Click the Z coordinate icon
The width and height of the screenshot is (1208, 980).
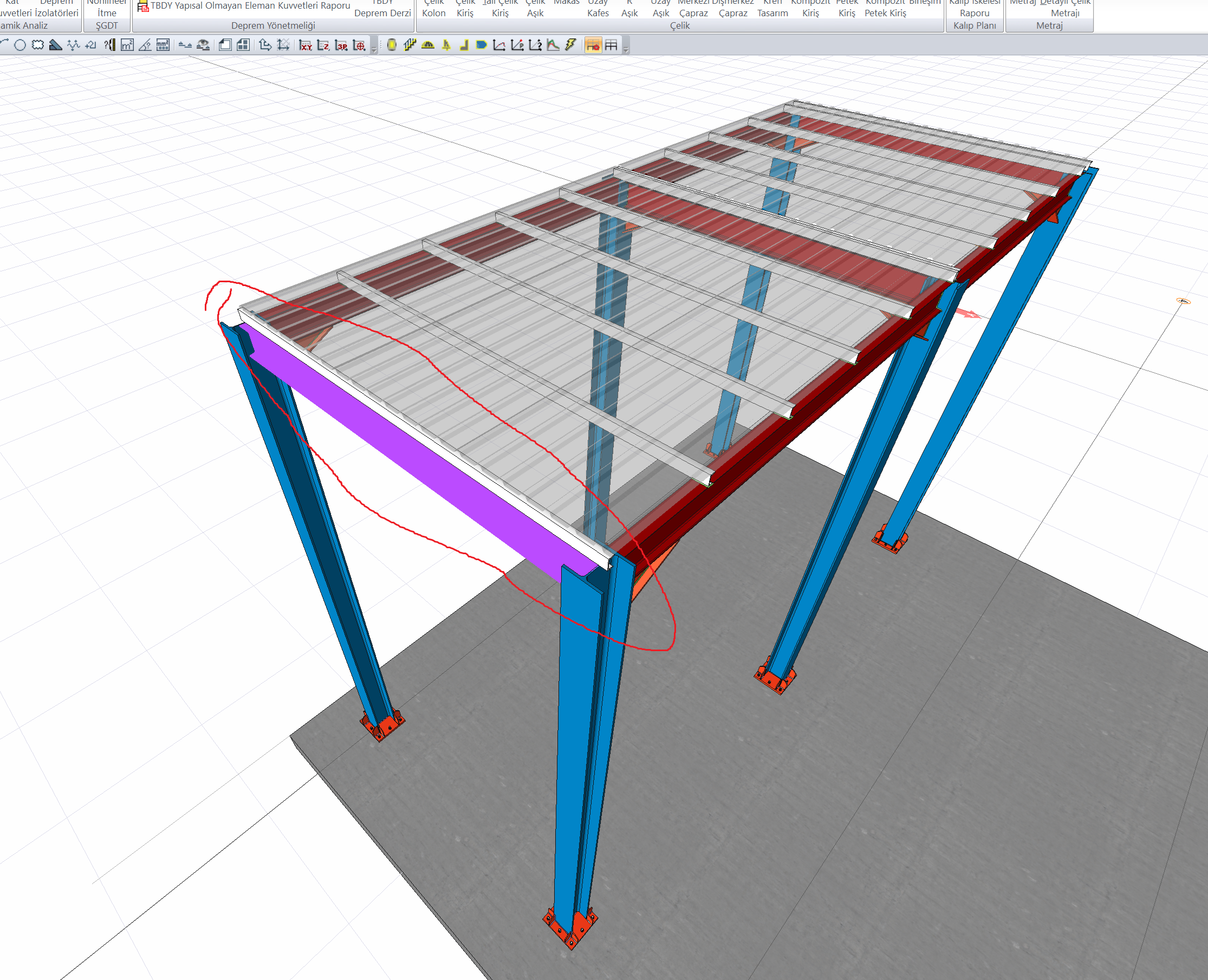pos(323,45)
